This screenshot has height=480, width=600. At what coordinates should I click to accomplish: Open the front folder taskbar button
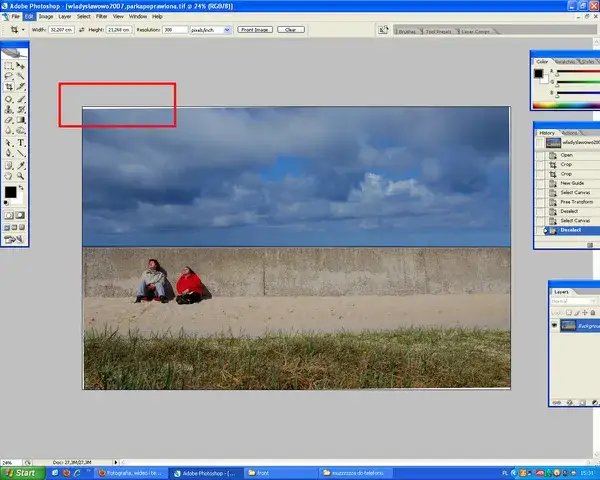(281, 473)
